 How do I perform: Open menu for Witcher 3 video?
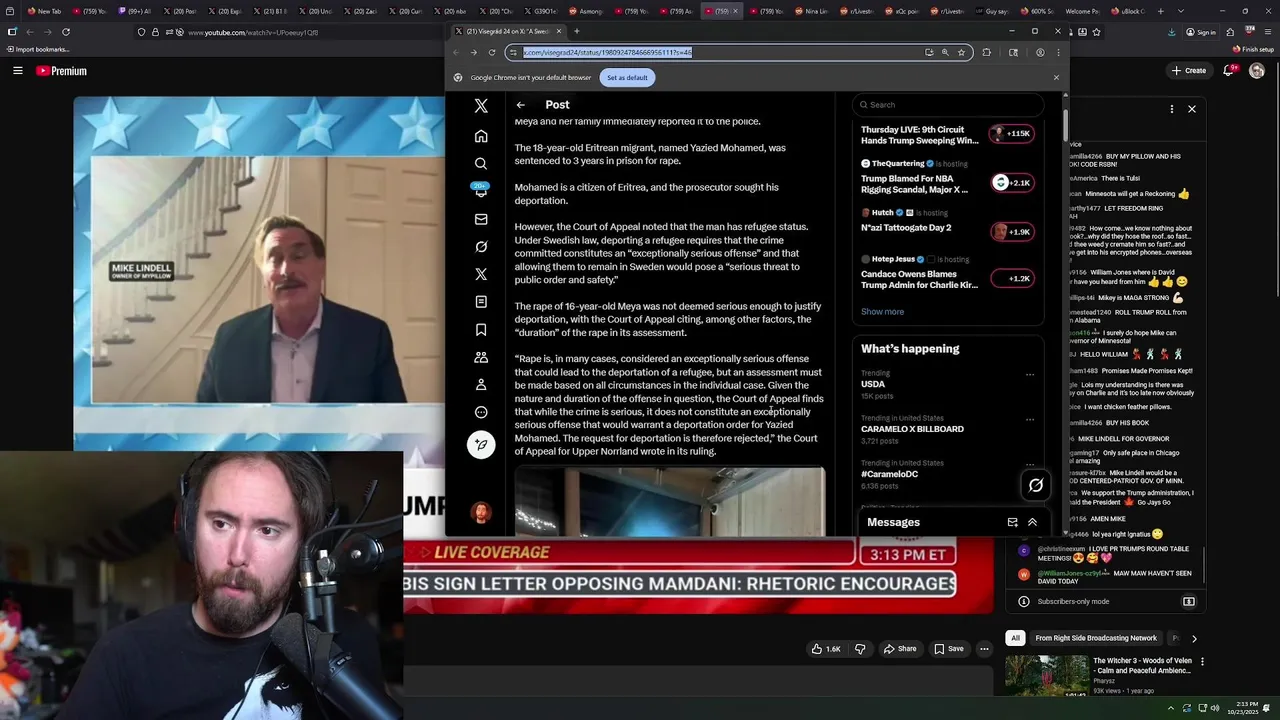click(x=1202, y=662)
